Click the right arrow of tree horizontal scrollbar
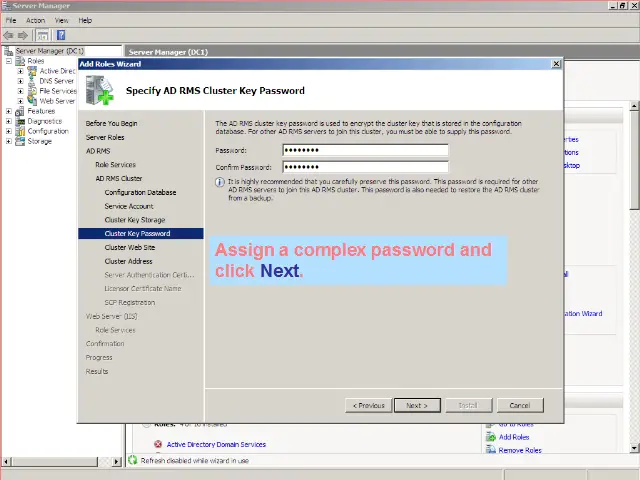Viewport: 640px width, 480px height. click(x=116, y=461)
